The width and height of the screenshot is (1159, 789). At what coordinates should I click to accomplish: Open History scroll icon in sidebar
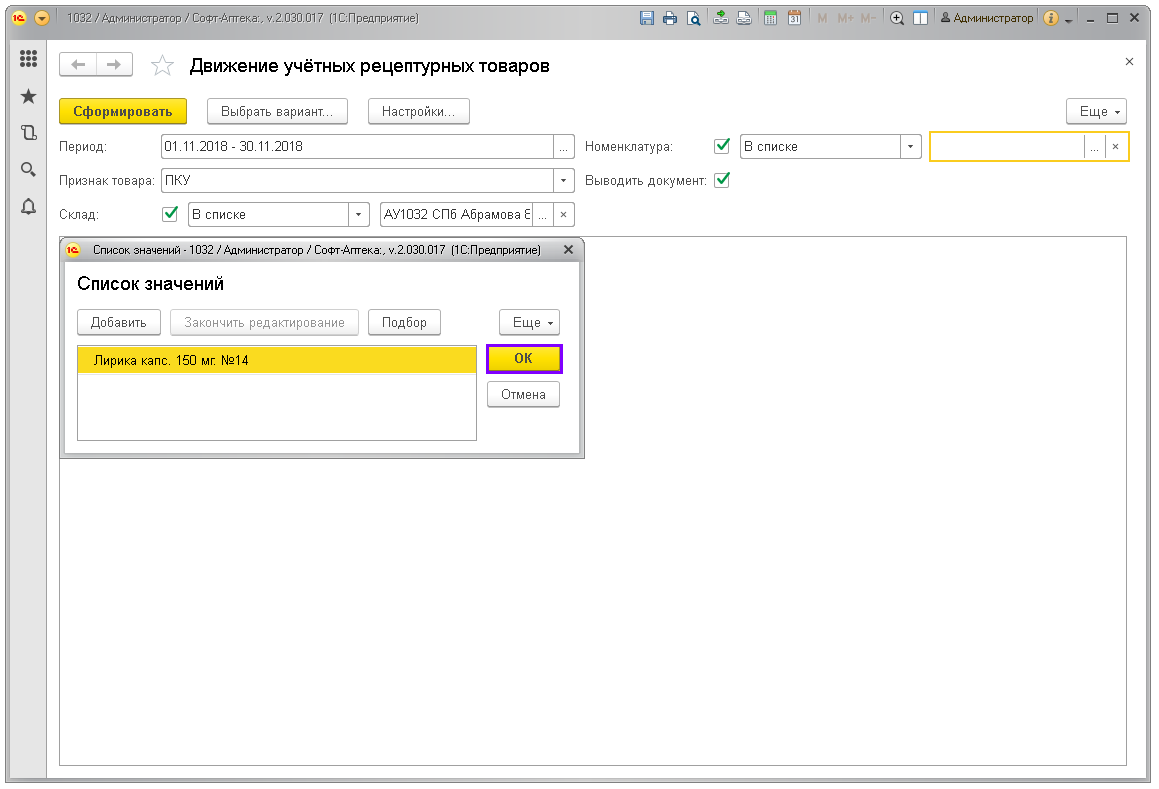[x=29, y=132]
